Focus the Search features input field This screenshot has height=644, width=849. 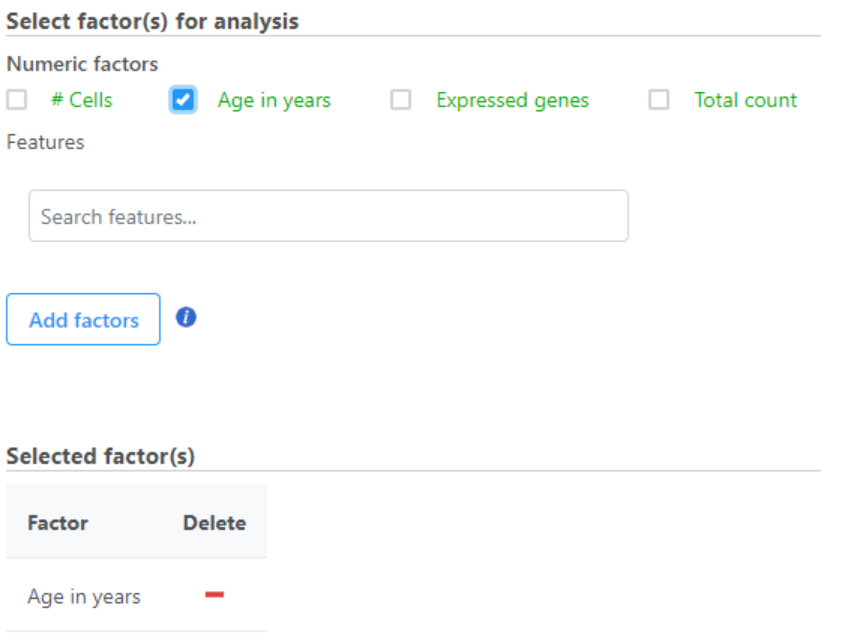click(329, 216)
